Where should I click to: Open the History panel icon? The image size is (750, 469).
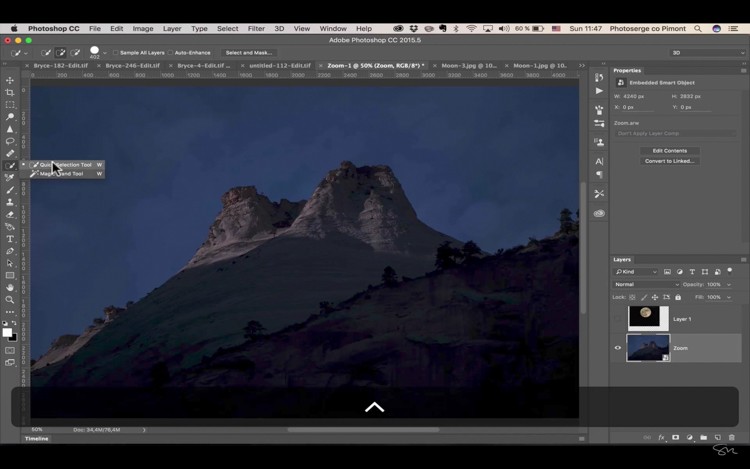599,77
